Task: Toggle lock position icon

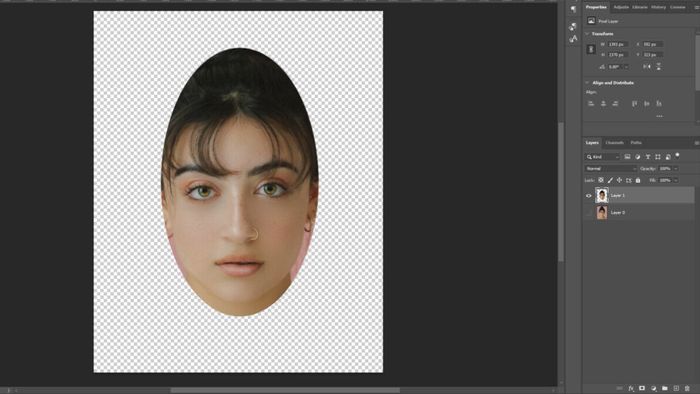Action: click(619, 180)
